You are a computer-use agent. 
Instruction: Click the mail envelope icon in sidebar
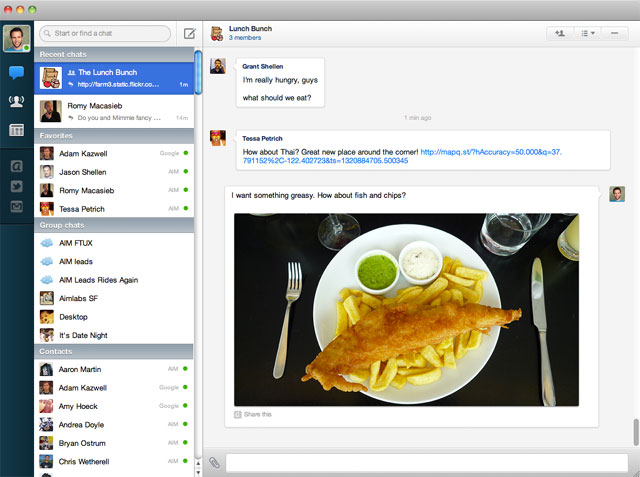pyautogui.click(x=17, y=207)
